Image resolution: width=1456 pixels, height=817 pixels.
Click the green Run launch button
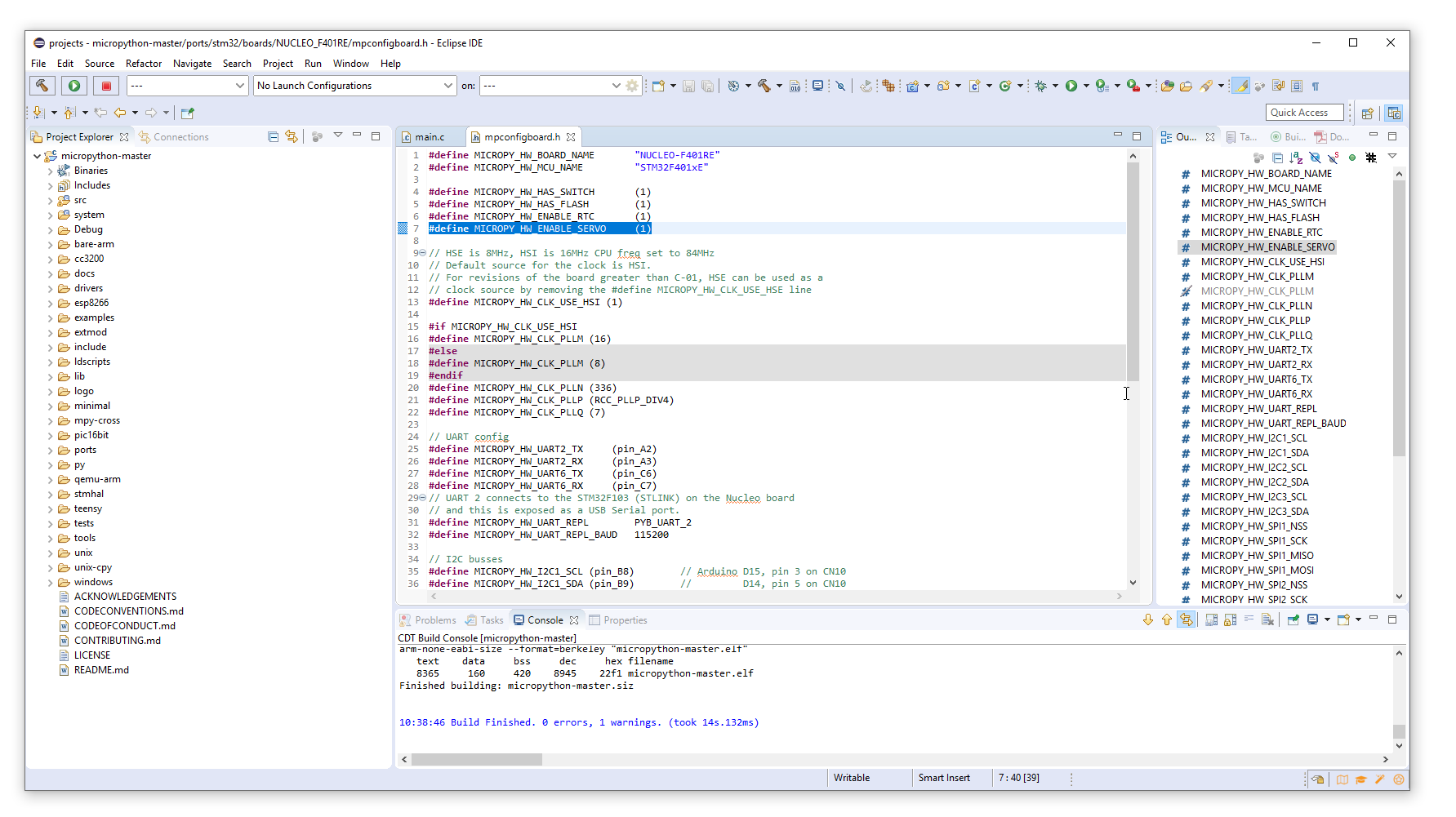pyautogui.click(x=74, y=85)
